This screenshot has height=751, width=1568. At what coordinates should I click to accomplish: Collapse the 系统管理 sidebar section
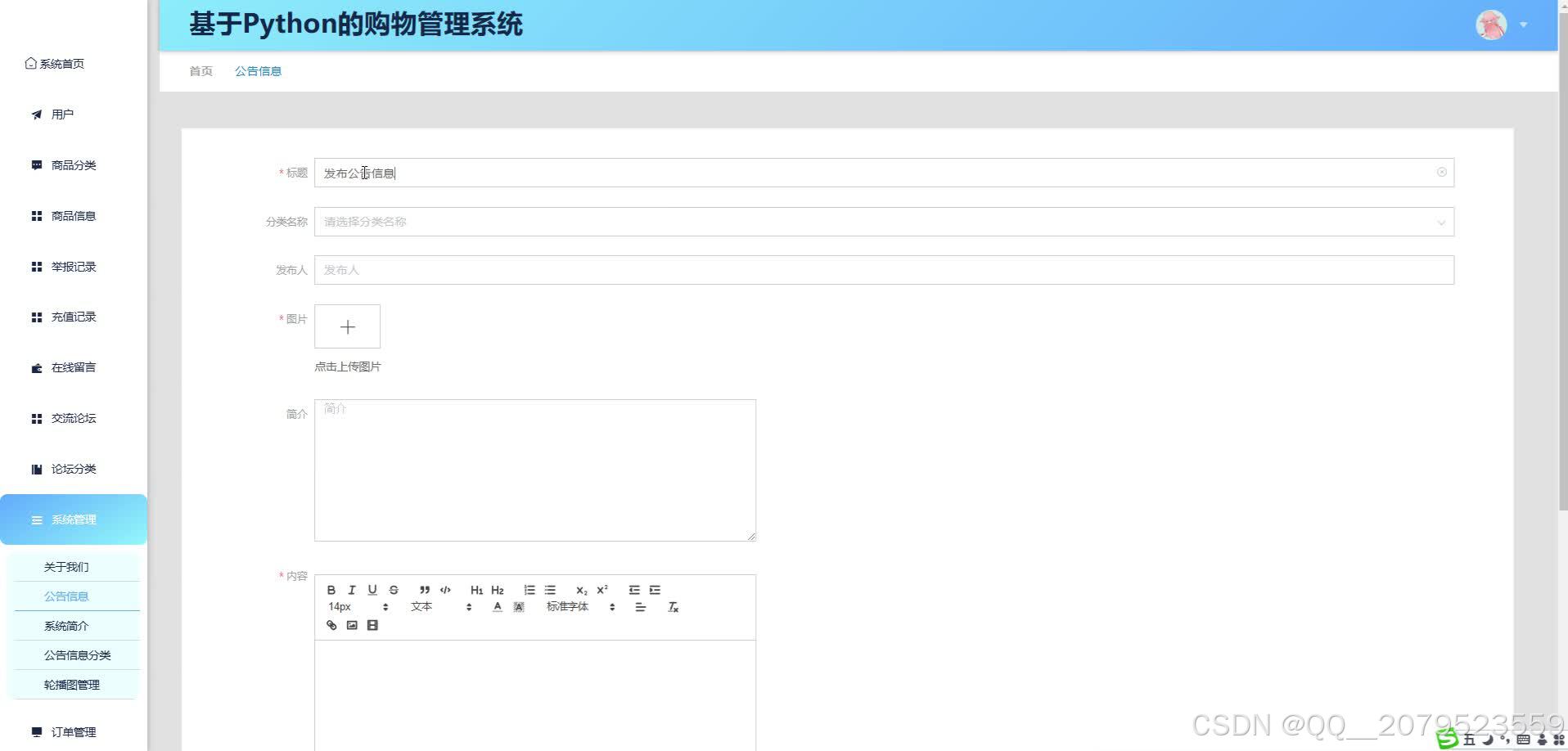(74, 519)
